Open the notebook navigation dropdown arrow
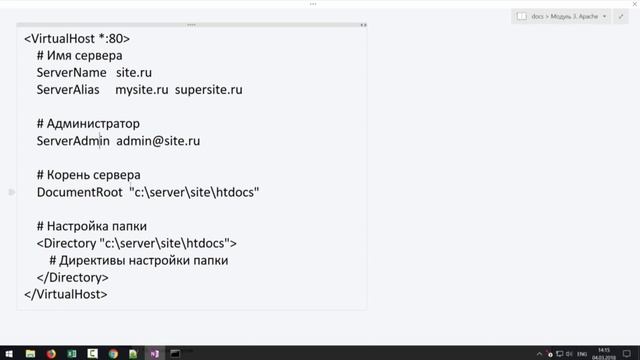The width and height of the screenshot is (640, 360). coord(604,16)
